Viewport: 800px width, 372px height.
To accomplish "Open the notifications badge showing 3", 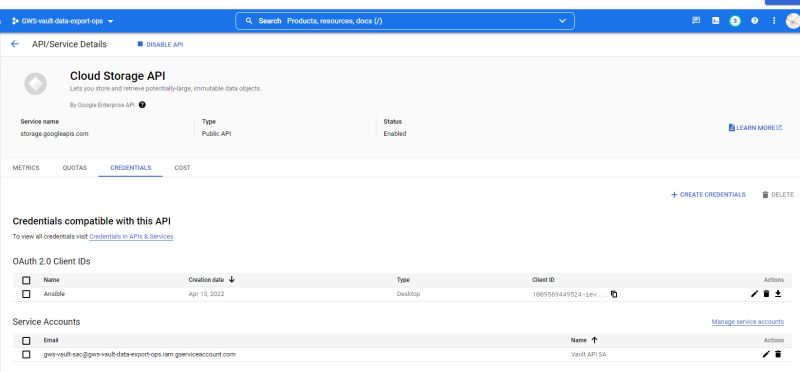I will coord(735,21).
